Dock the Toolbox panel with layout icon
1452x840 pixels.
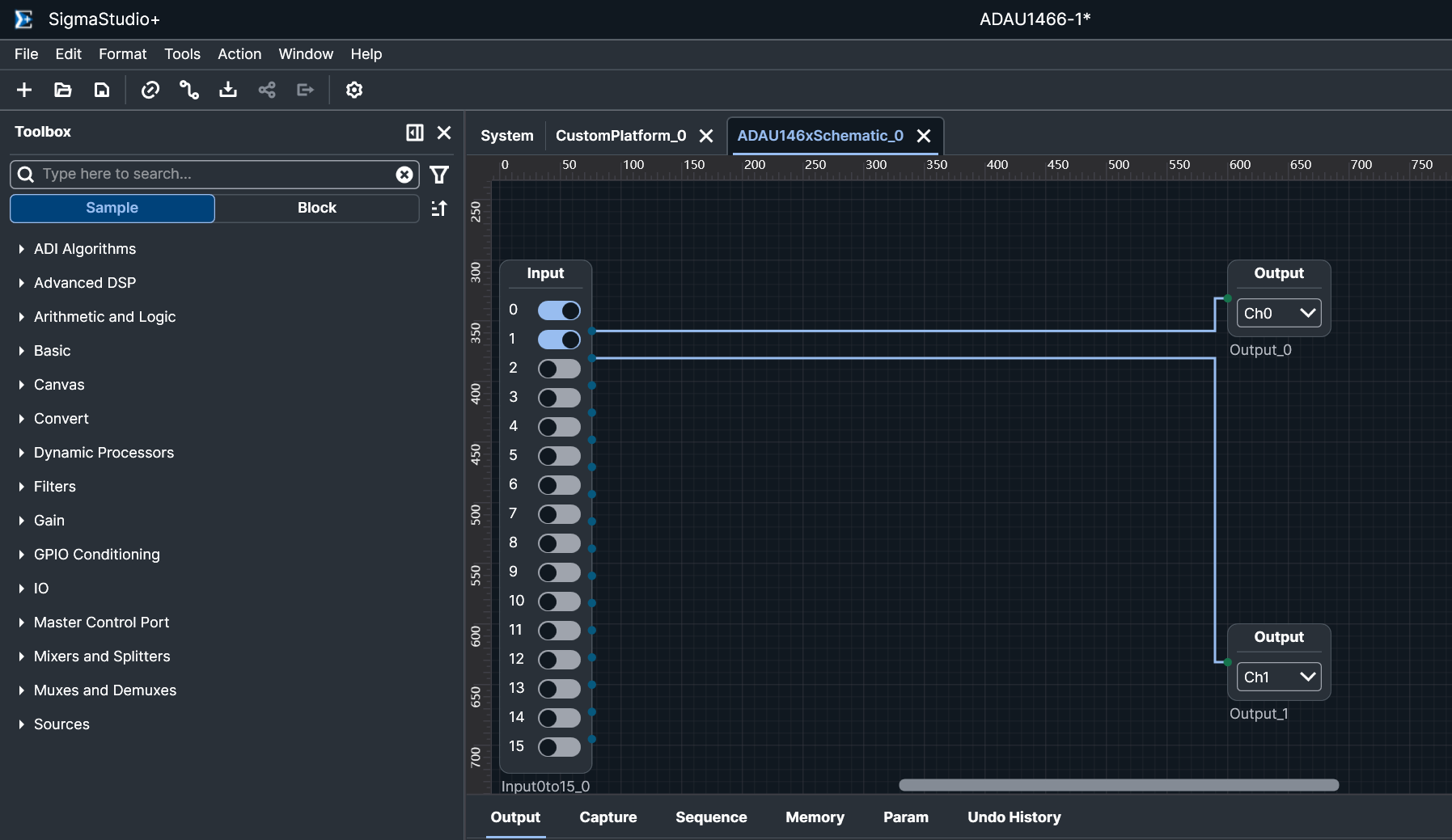point(415,133)
